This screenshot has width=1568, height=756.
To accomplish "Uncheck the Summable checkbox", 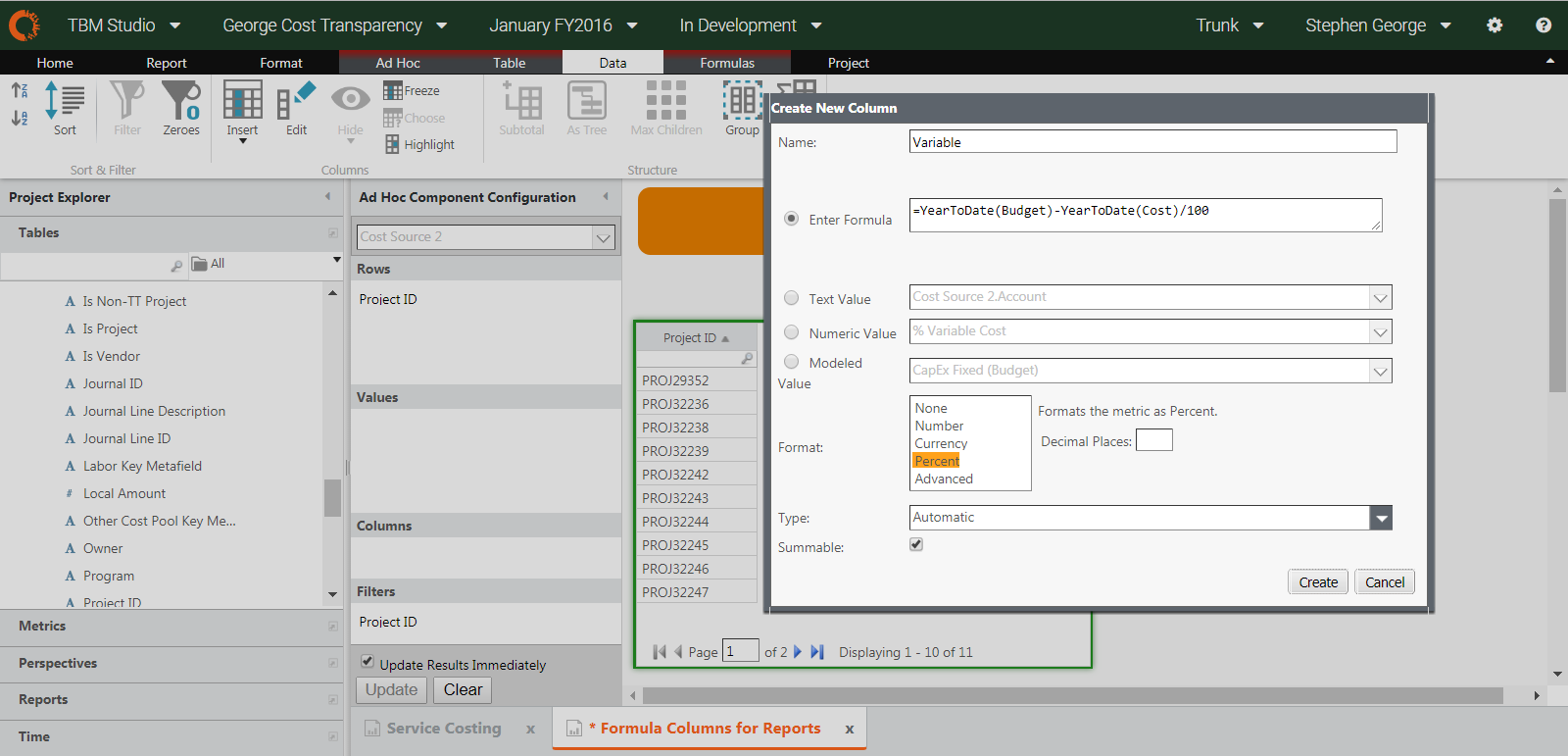I will (916, 545).
